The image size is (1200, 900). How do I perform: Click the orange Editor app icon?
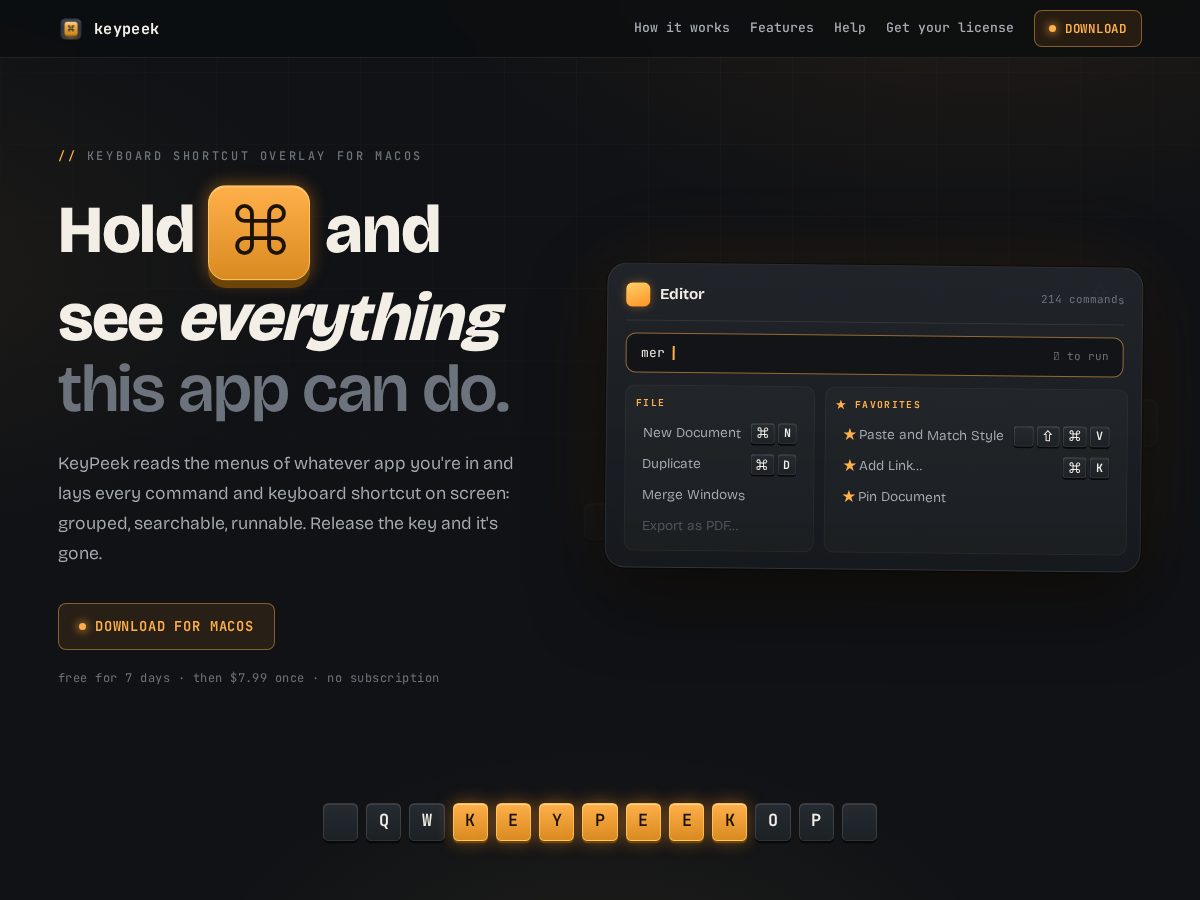(x=638, y=294)
